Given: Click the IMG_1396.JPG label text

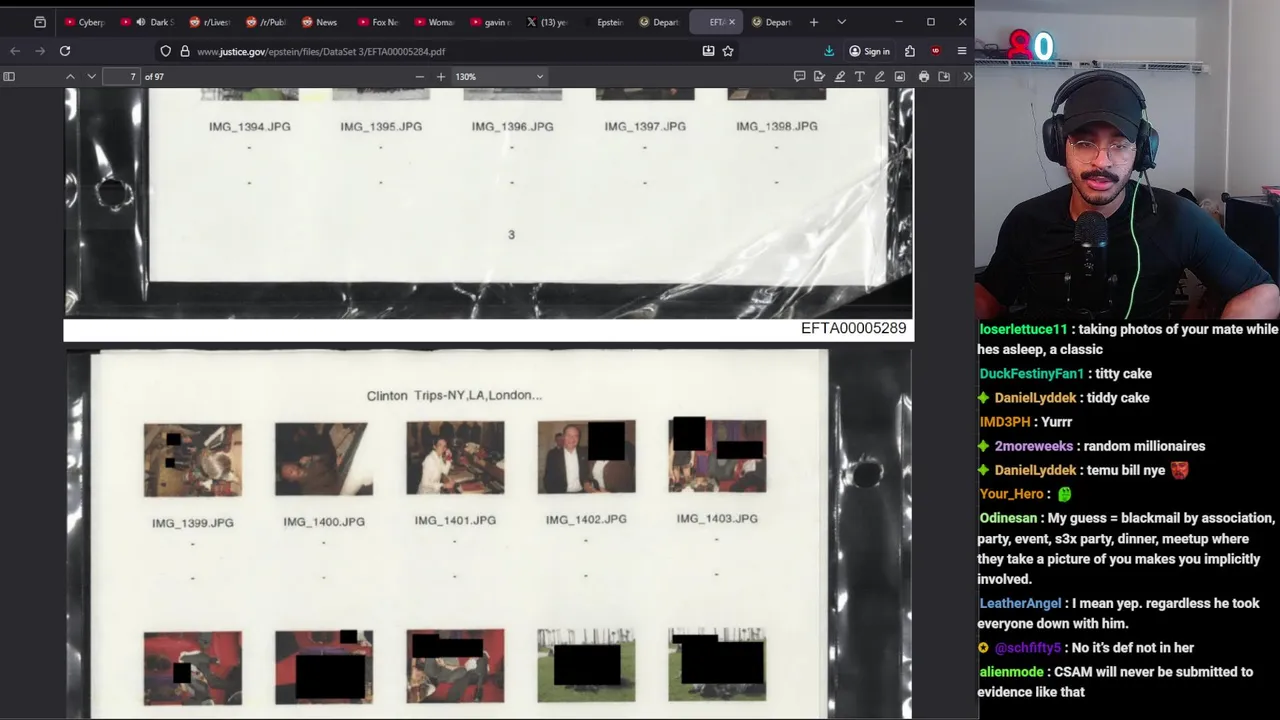Looking at the screenshot, I should point(513,127).
